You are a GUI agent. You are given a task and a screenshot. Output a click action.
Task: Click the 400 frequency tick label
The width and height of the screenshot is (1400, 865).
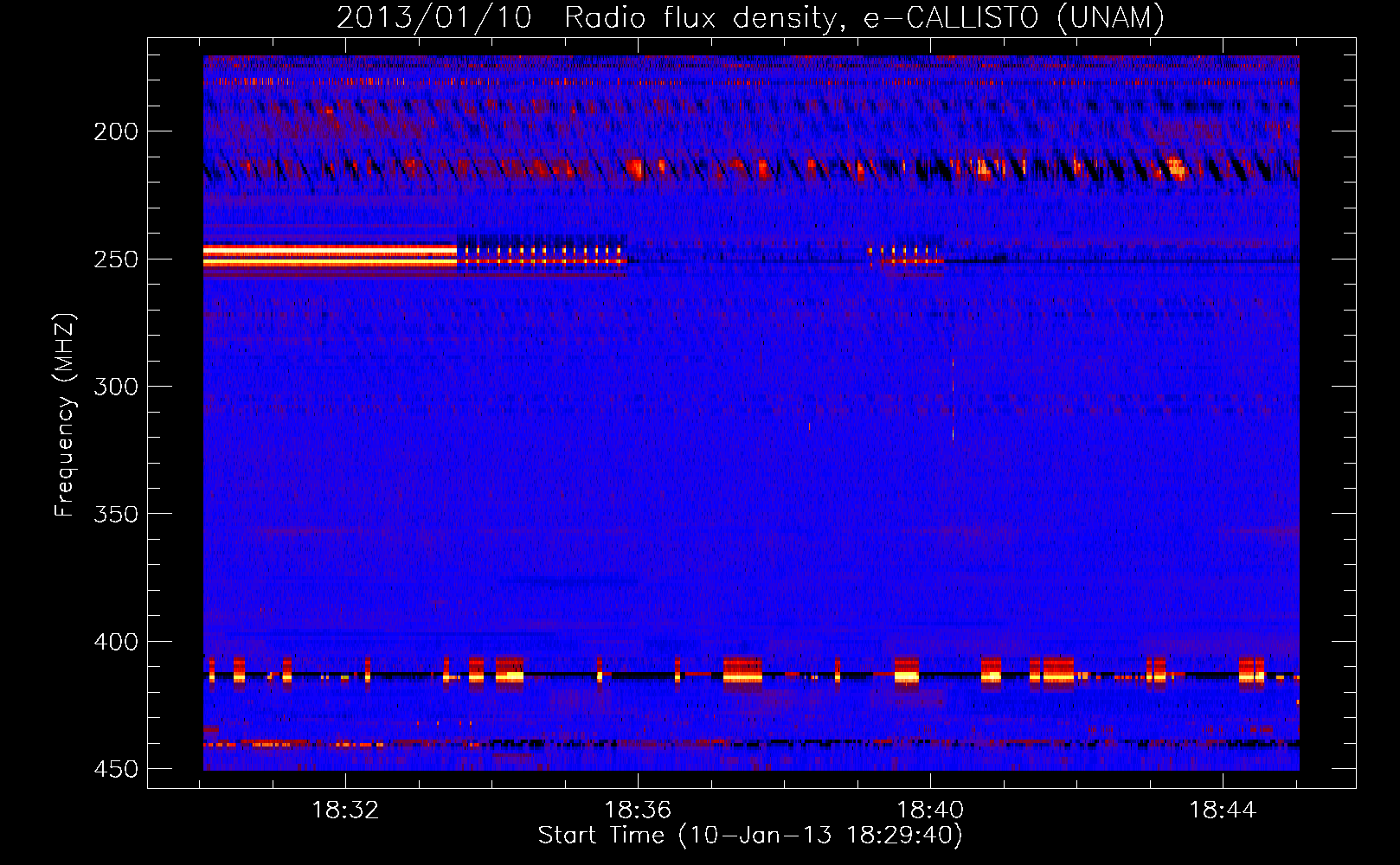[x=116, y=642]
